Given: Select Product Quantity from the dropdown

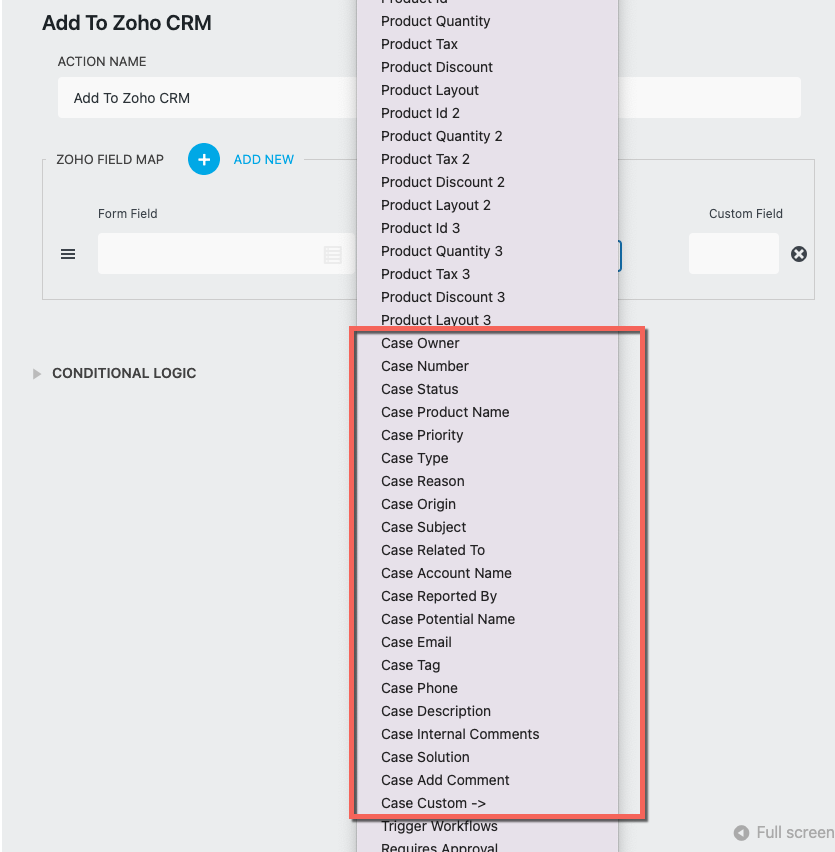Looking at the screenshot, I should [434, 21].
